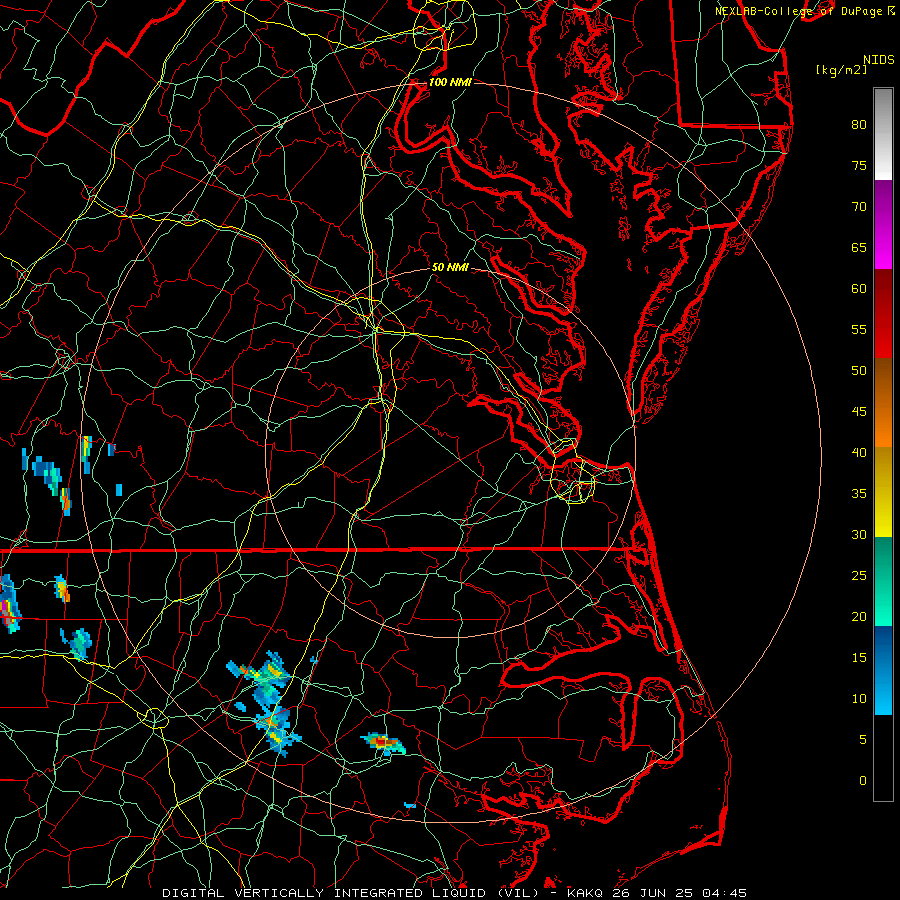Click the 25 value on the VIL scale

(859, 576)
